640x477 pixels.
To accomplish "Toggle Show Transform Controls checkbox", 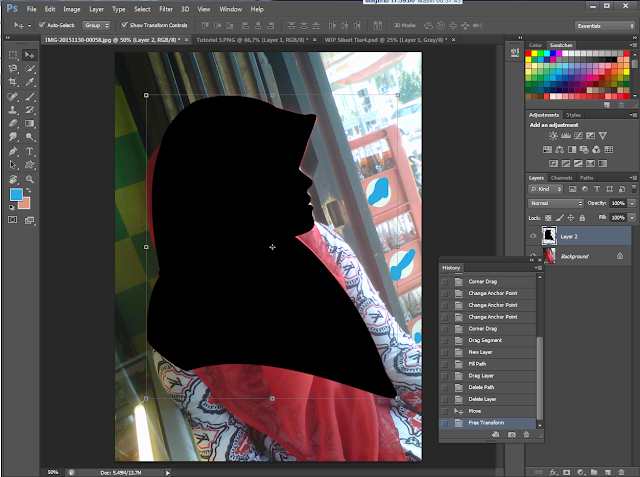I will point(124,25).
